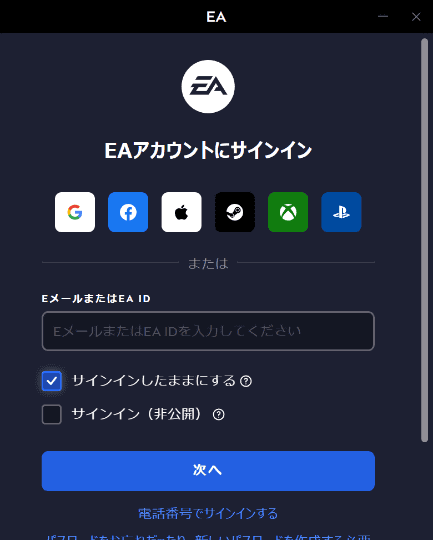Select the Apple sign-in icon
This screenshot has width=433, height=540.
[x=182, y=212]
